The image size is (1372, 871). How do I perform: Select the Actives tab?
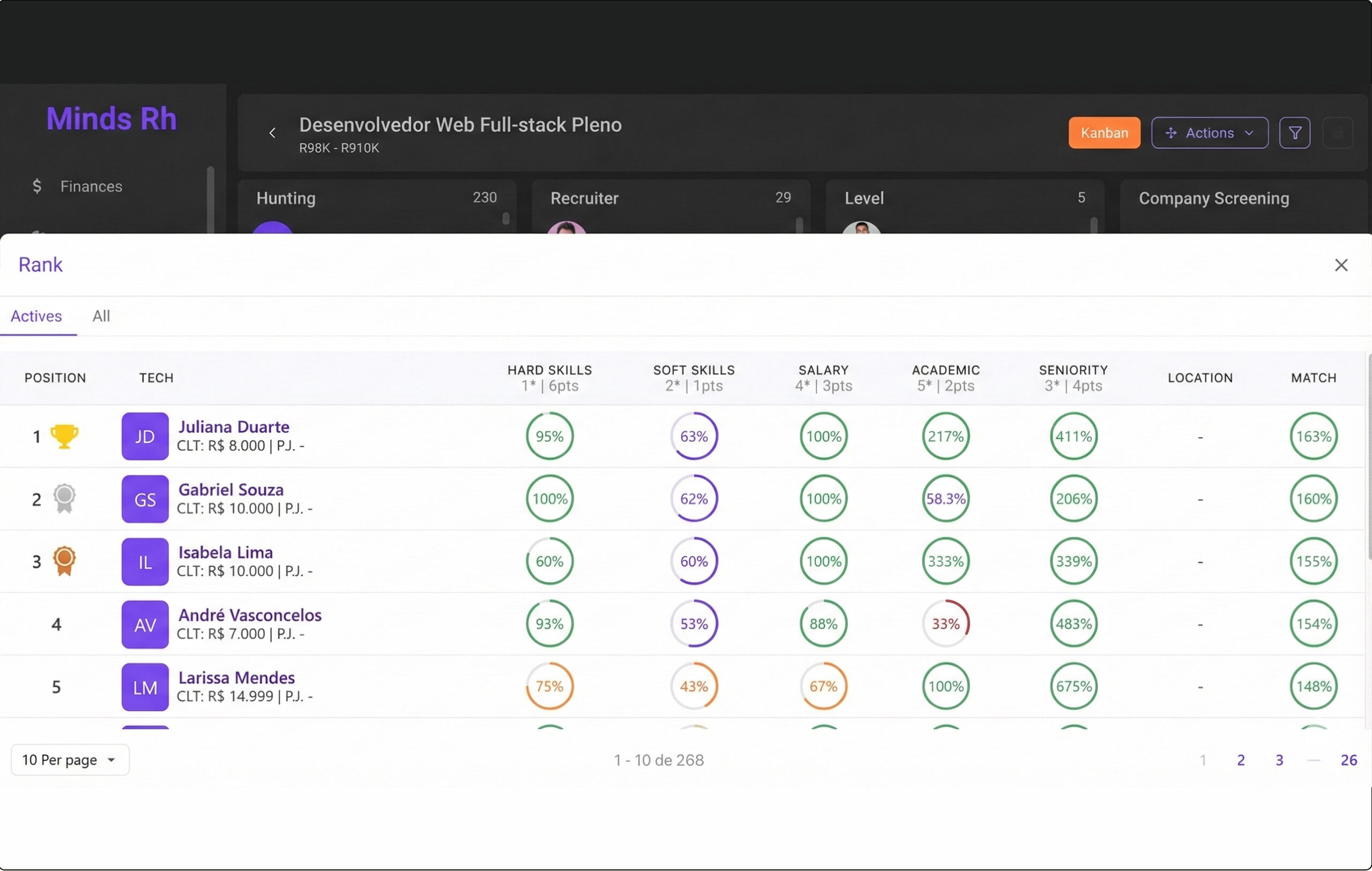(36, 316)
